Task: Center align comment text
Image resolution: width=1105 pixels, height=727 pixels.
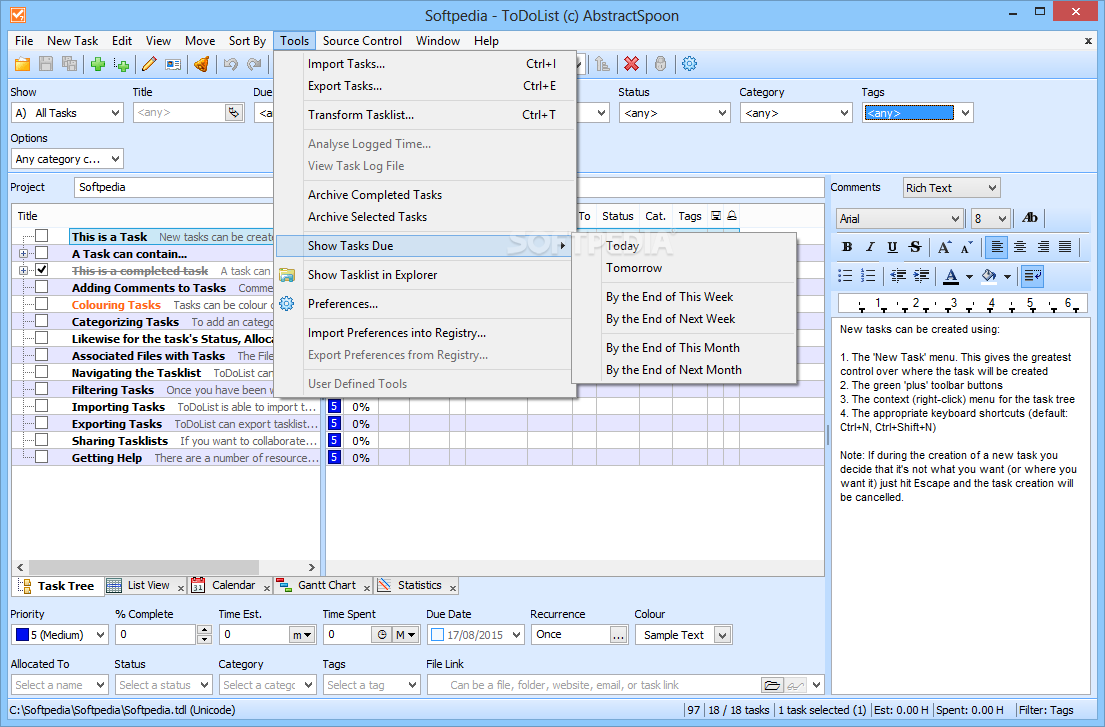Action: coord(1020,247)
